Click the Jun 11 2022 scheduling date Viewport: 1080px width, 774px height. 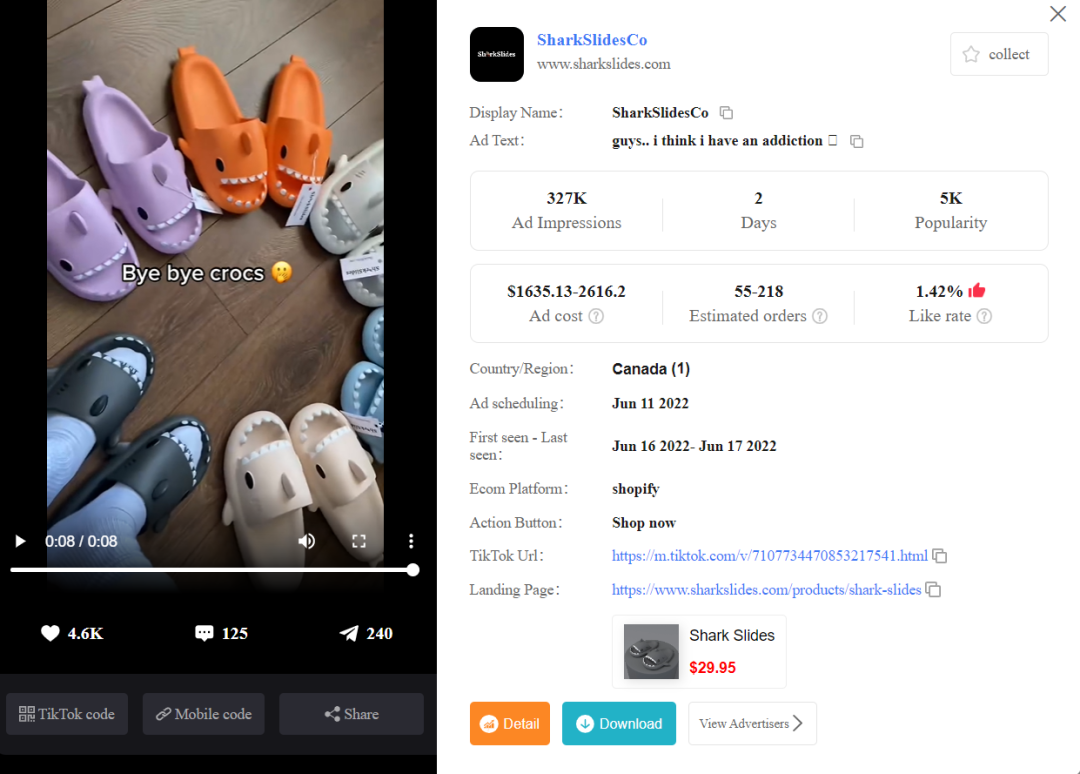[650, 404]
